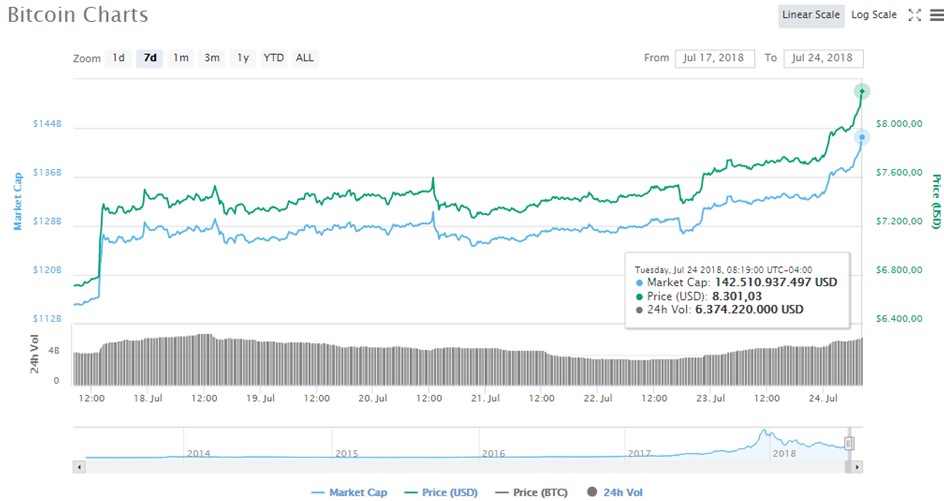The width and height of the screenshot is (944, 501).
Task: Click the Market Cap value in tooltip
Action: click(x=775, y=282)
